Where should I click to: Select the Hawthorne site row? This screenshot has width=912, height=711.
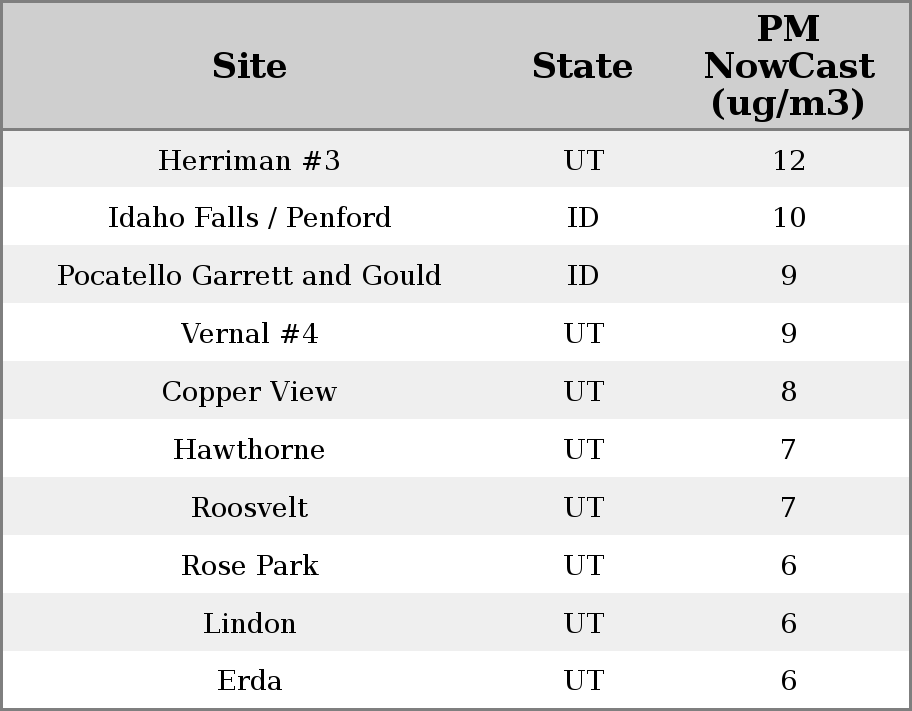pyautogui.click(x=249, y=450)
